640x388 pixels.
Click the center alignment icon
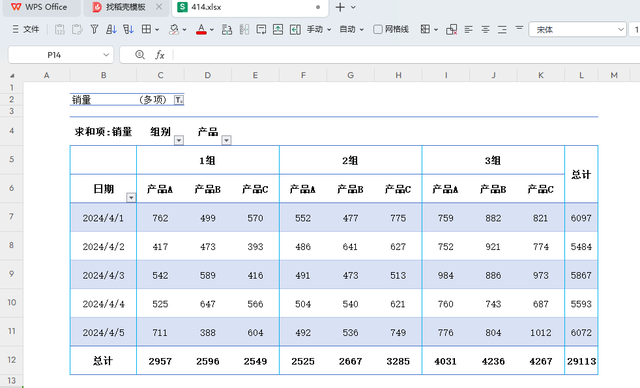pos(485,29)
